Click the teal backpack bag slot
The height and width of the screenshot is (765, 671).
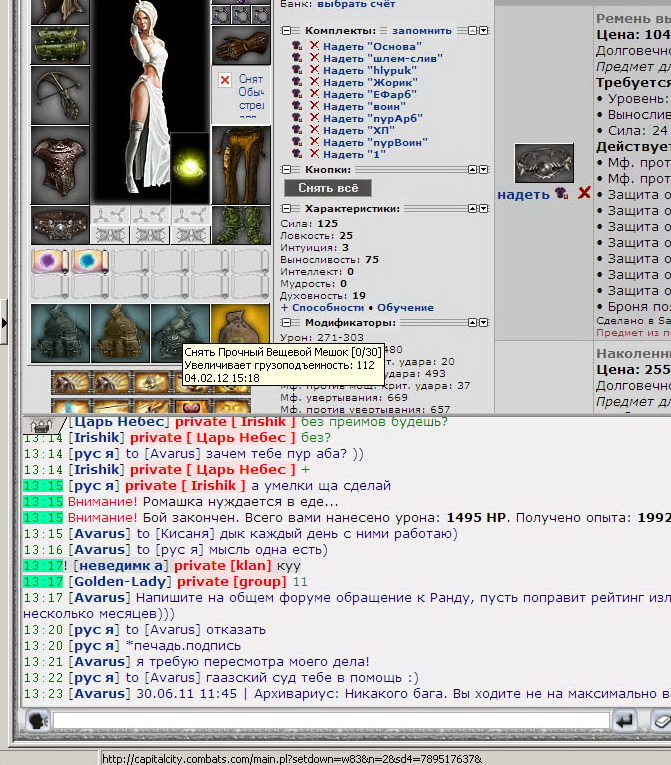coord(60,333)
